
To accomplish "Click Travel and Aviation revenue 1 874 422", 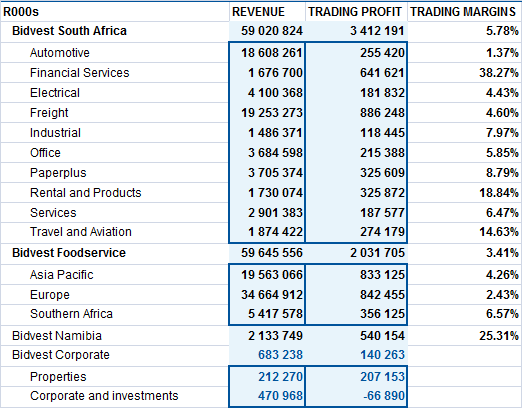I will point(275,232).
